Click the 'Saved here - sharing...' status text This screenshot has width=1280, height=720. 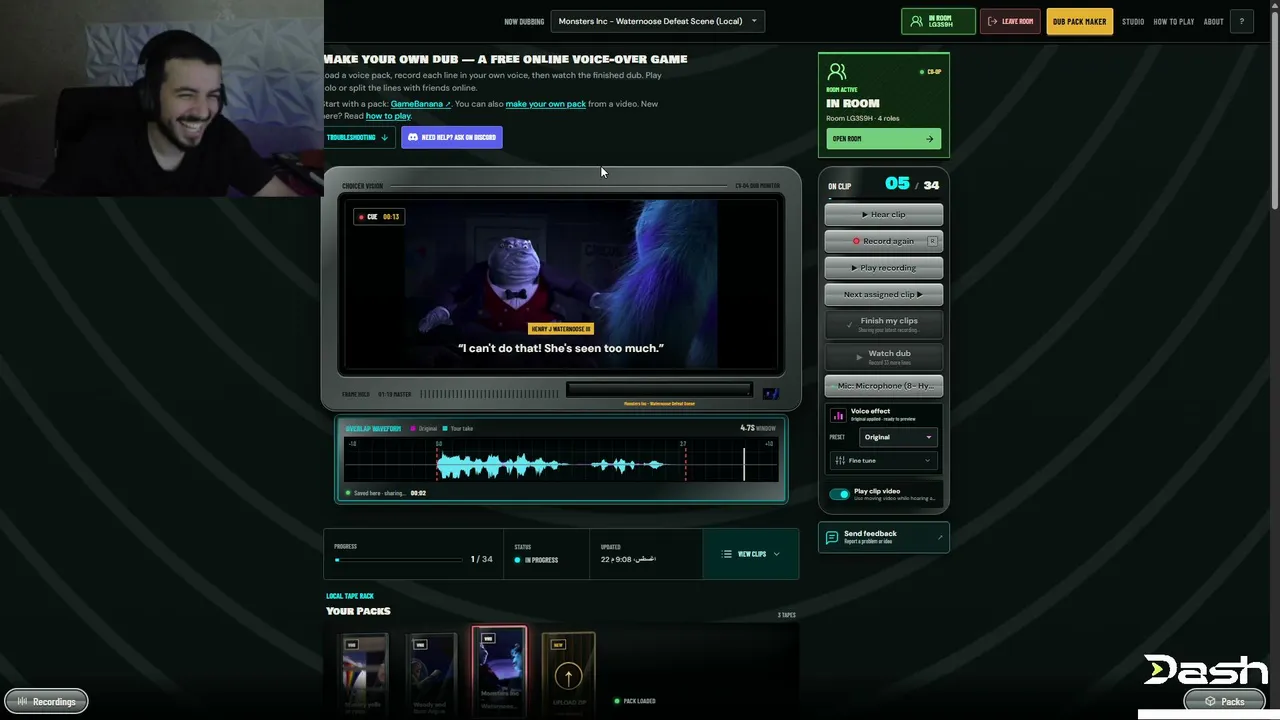tap(379, 493)
